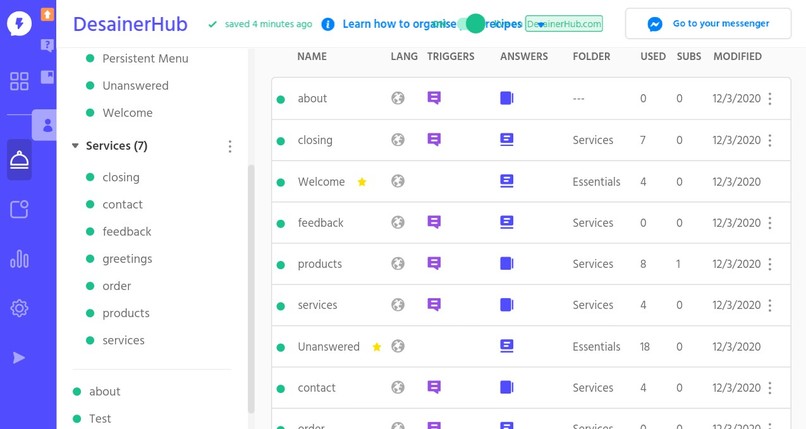
Task: Toggle green status dot of services table row
Action: tap(281, 306)
